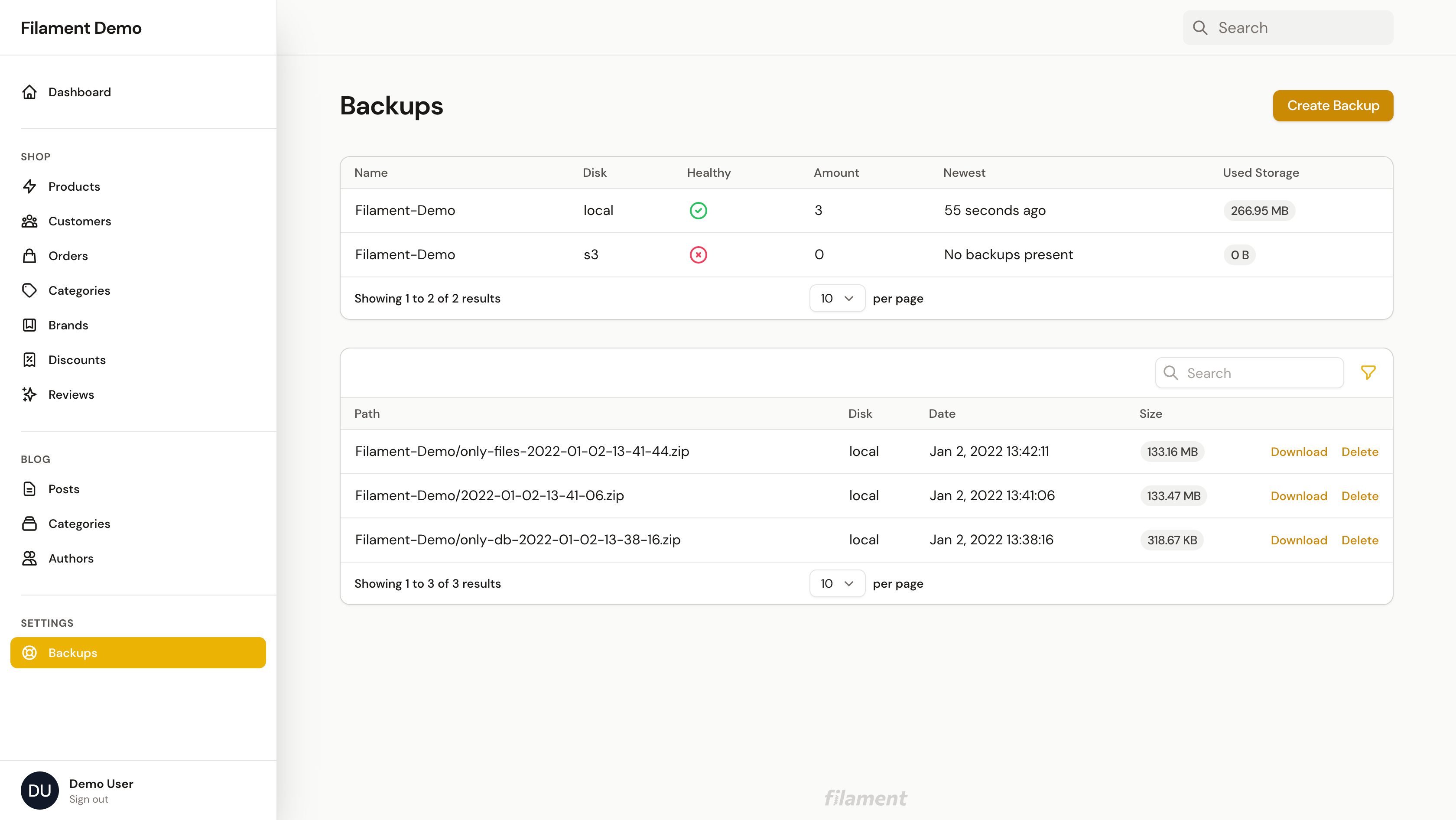This screenshot has height=820, width=1456.
Task: Click the 266.95 MB storage badge
Action: [x=1259, y=210]
